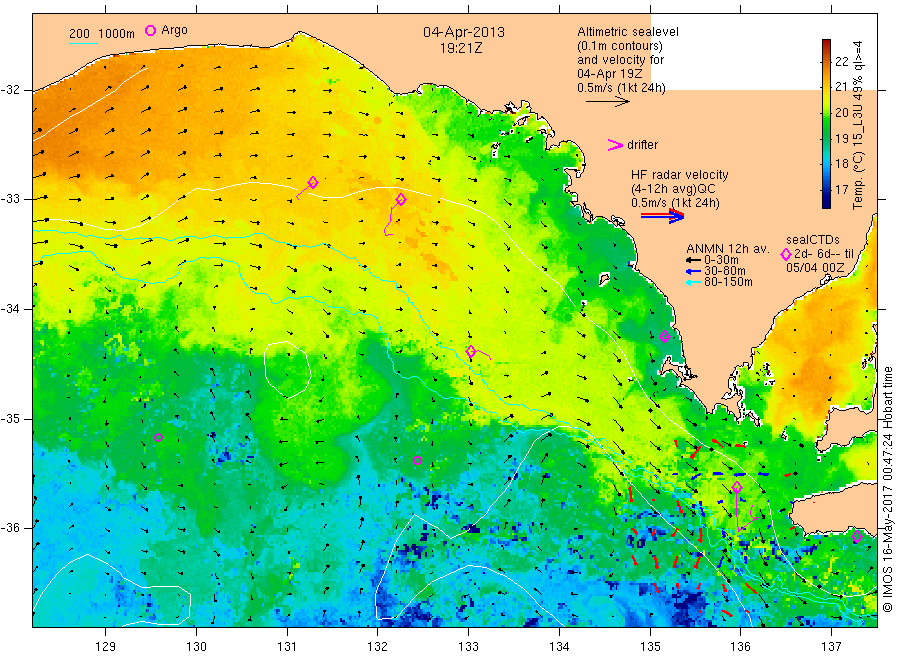Click the 134 longitude axis label

[x=559, y=647]
